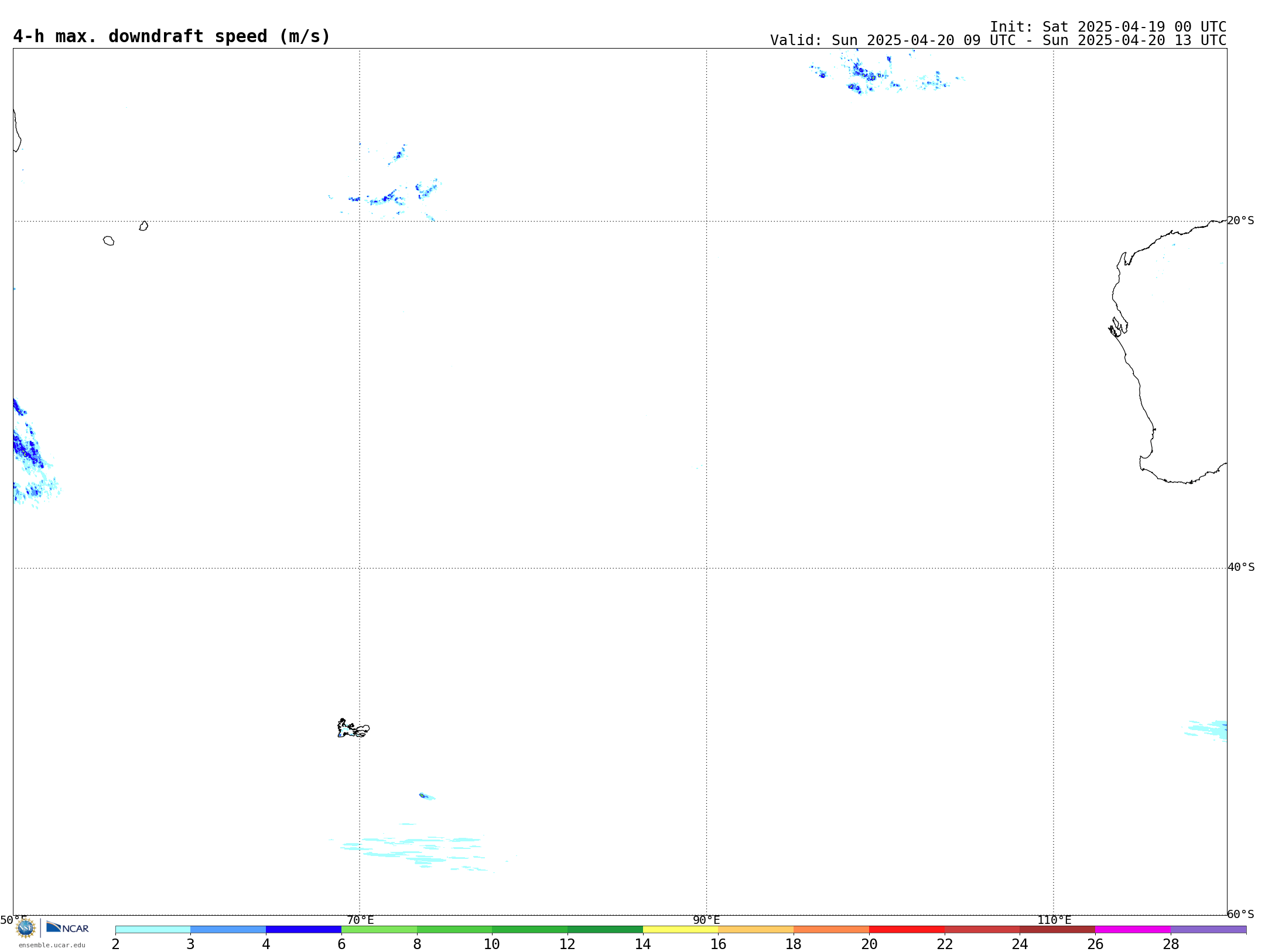Select the orange 18–20 m/s swatch
The image size is (1265, 952).
pyautogui.click(x=832, y=929)
